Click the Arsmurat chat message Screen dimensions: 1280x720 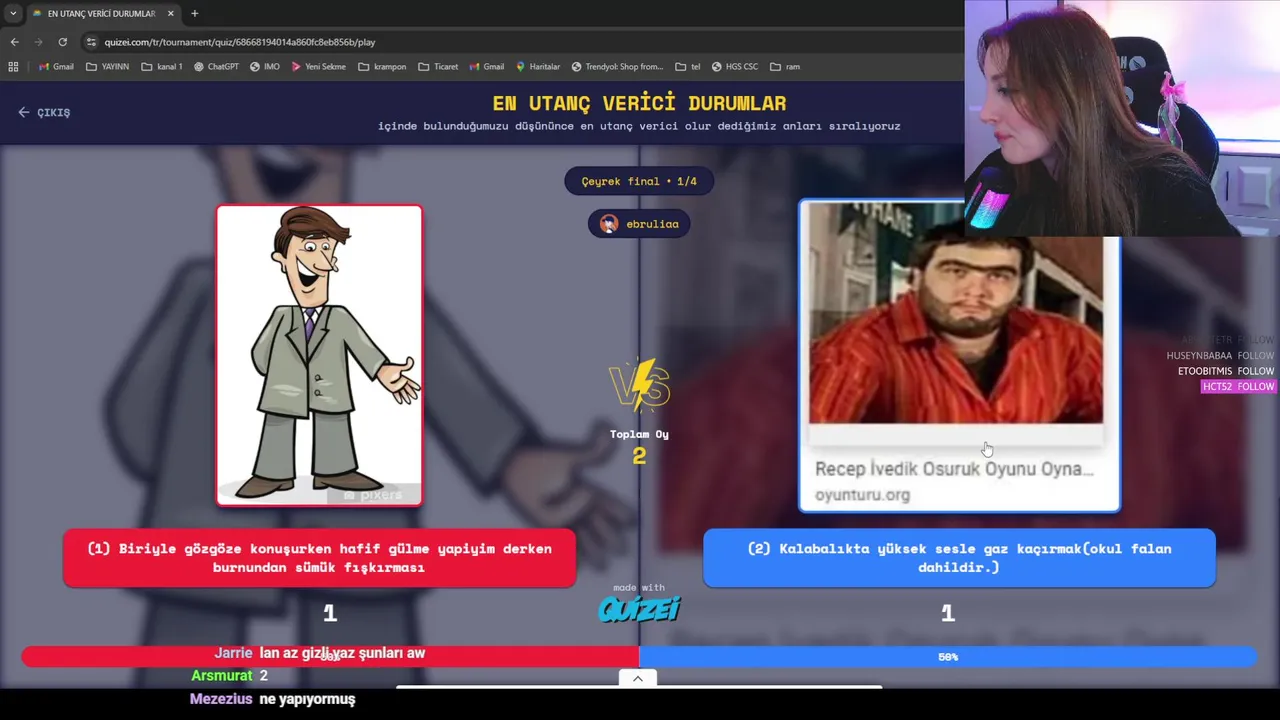click(230, 676)
